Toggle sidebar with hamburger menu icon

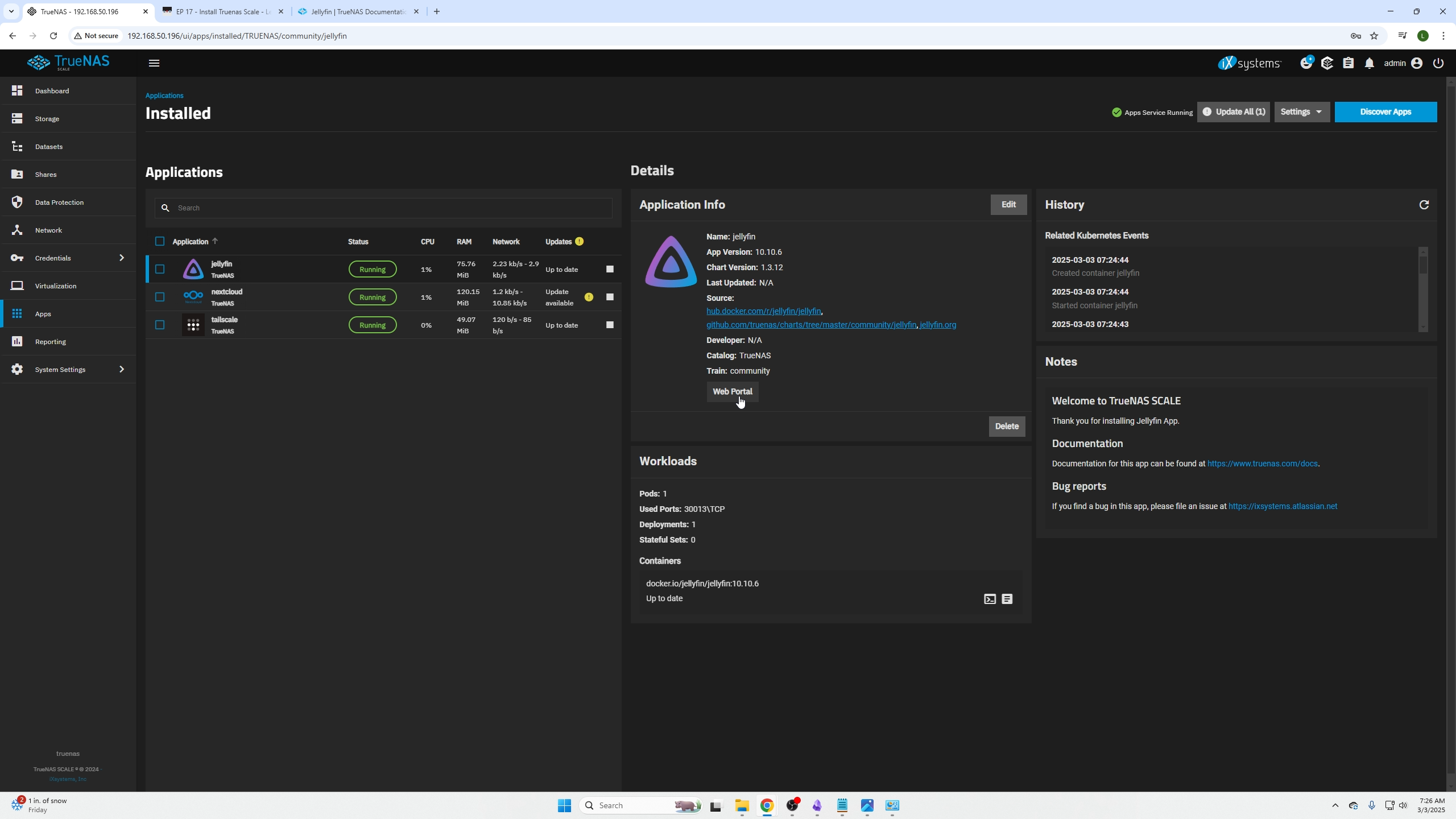pos(154,63)
